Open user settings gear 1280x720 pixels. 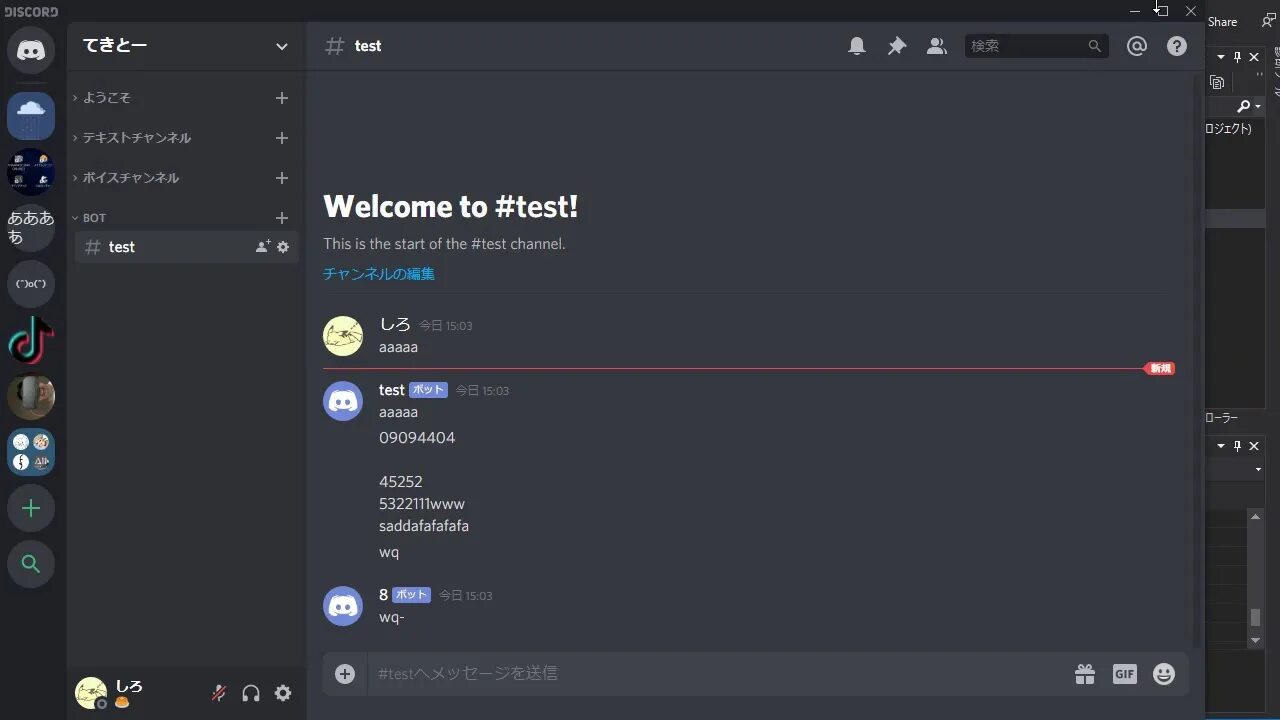pyautogui.click(x=283, y=693)
